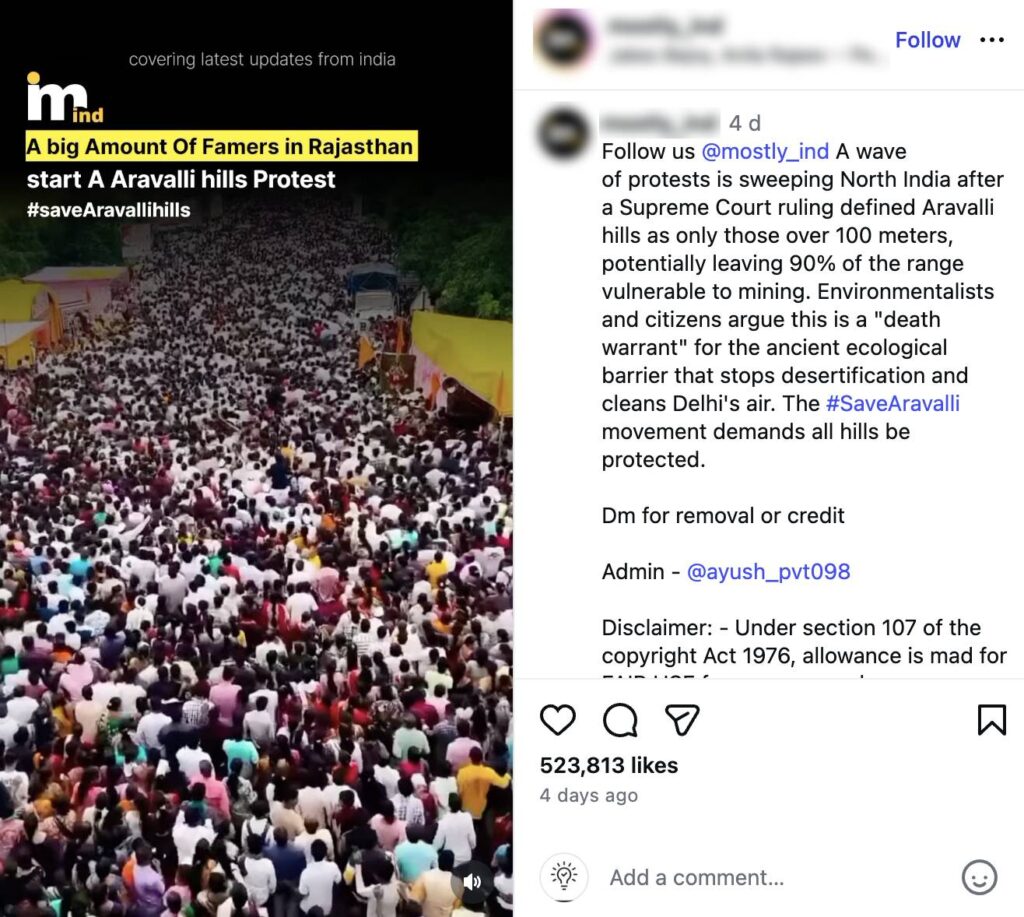Click the blurred caption author username
The height and width of the screenshot is (917, 1024).
(660, 123)
